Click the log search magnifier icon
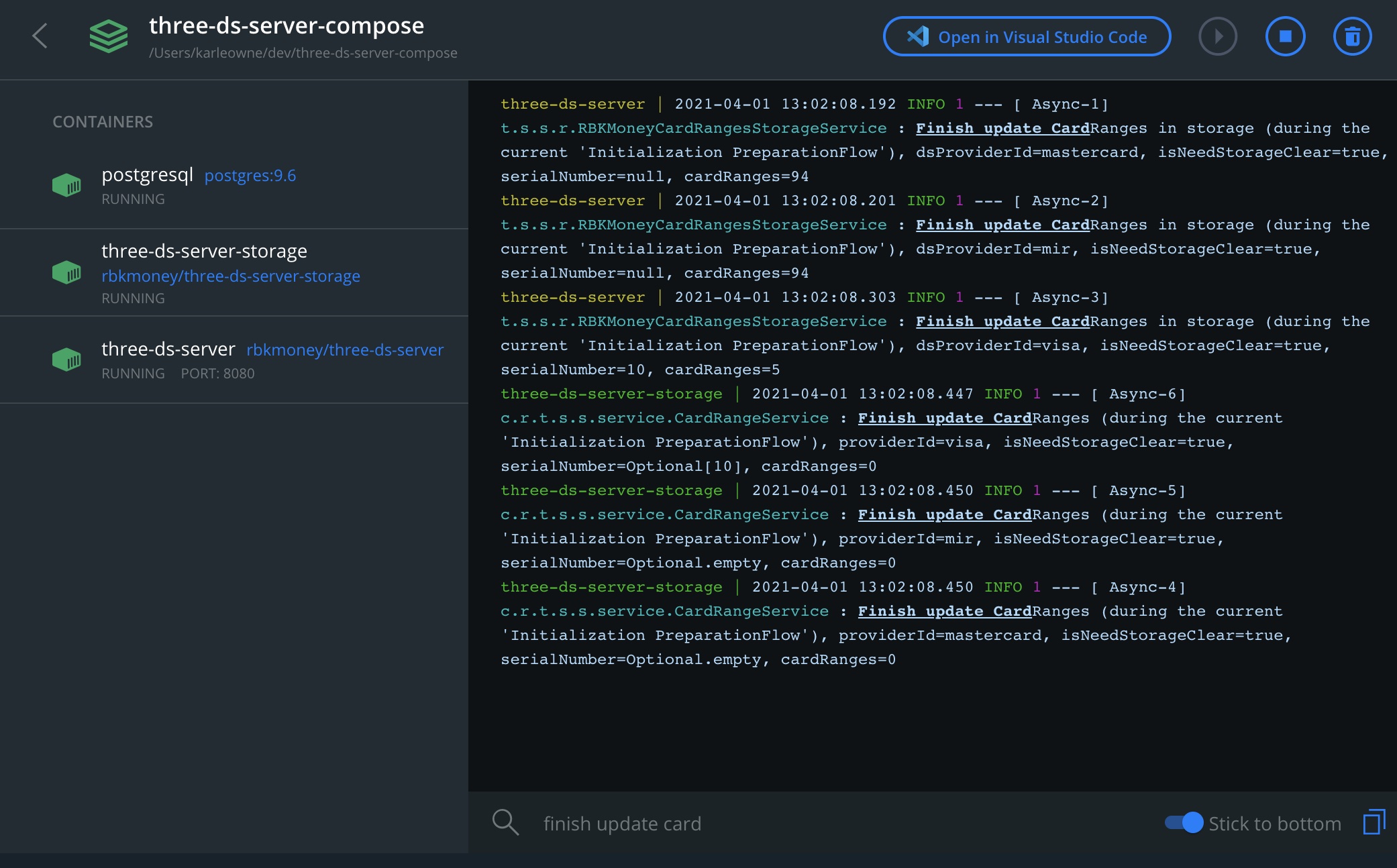1397x868 pixels. tap(505, 822)
